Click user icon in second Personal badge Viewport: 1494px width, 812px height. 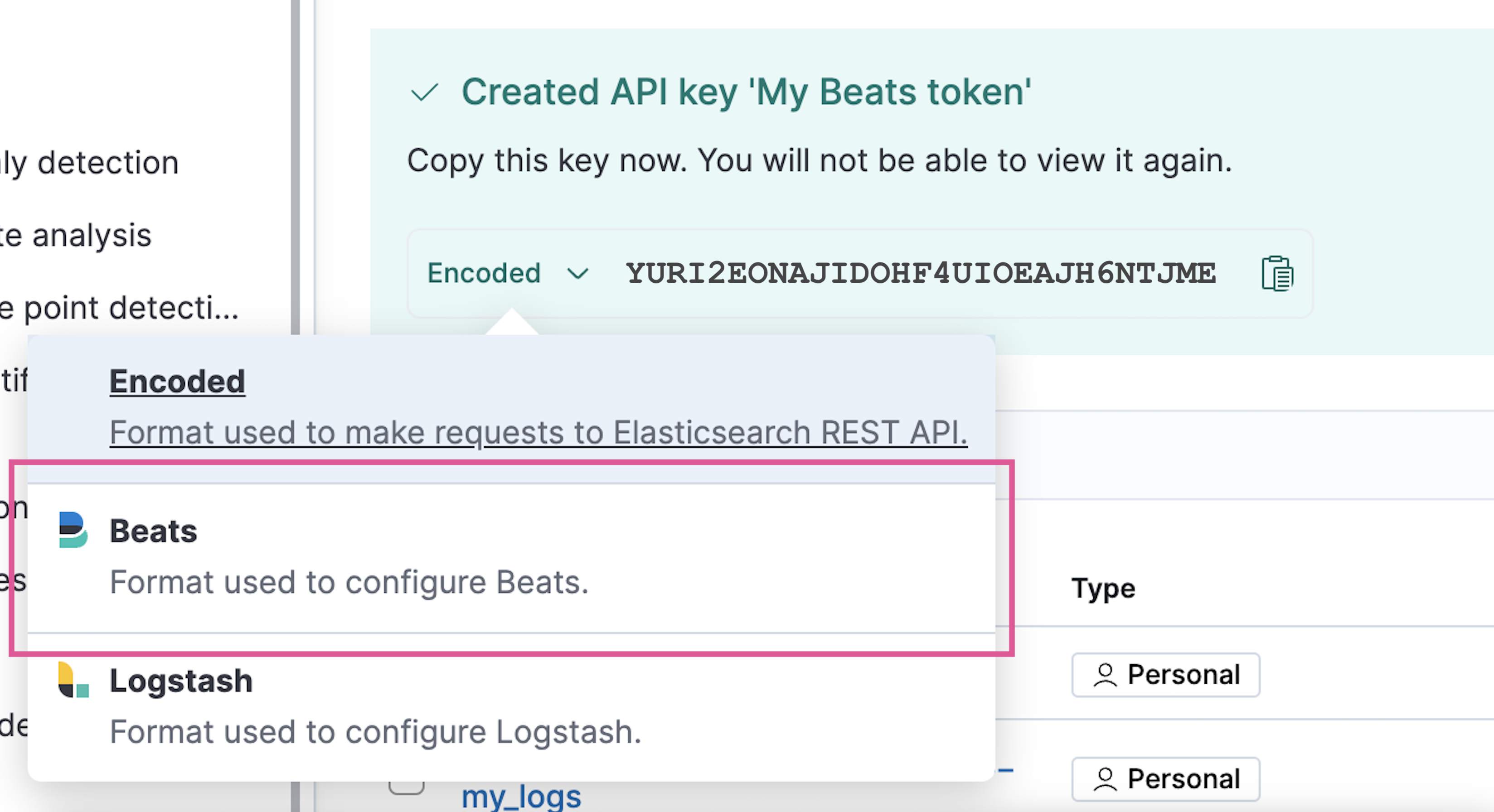pos(1105,779)
